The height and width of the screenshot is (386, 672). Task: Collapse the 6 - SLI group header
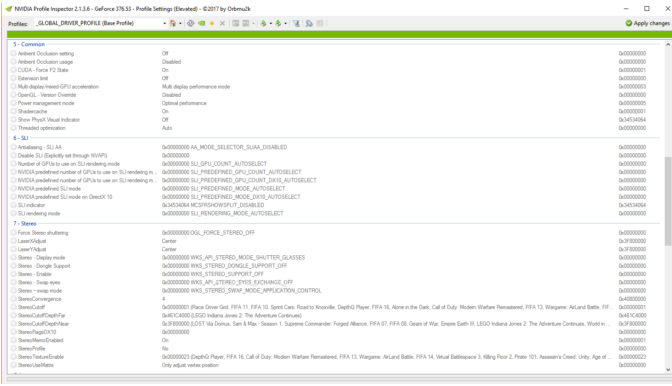21,138
